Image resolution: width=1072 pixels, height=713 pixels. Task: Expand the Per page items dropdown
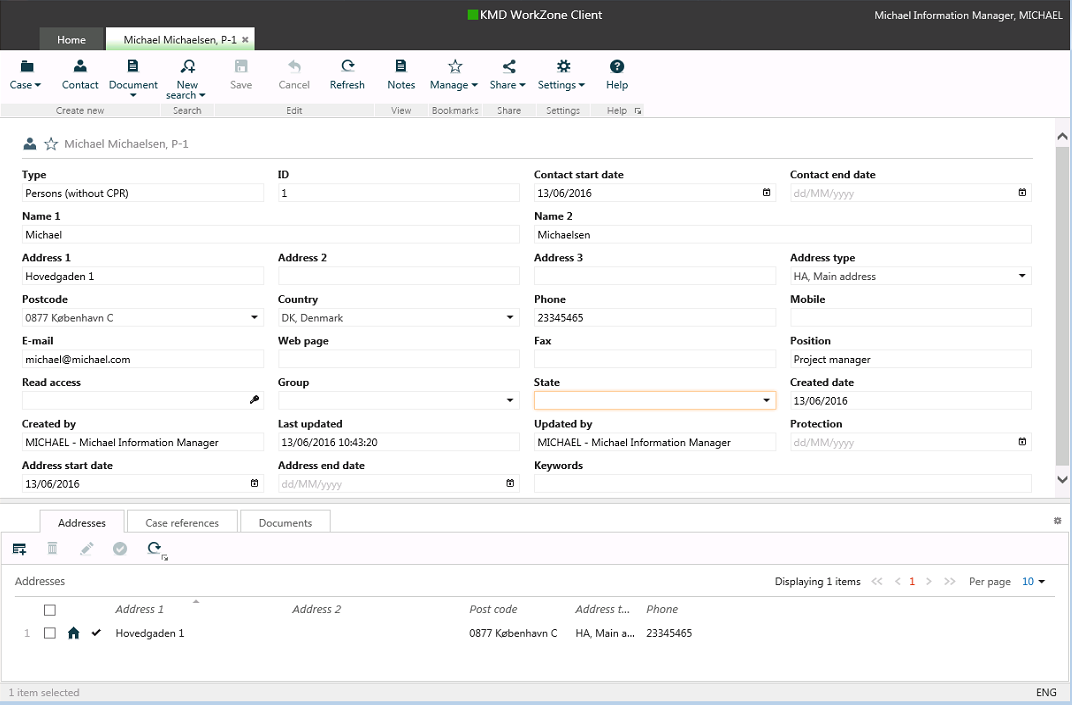point(1034,582)
